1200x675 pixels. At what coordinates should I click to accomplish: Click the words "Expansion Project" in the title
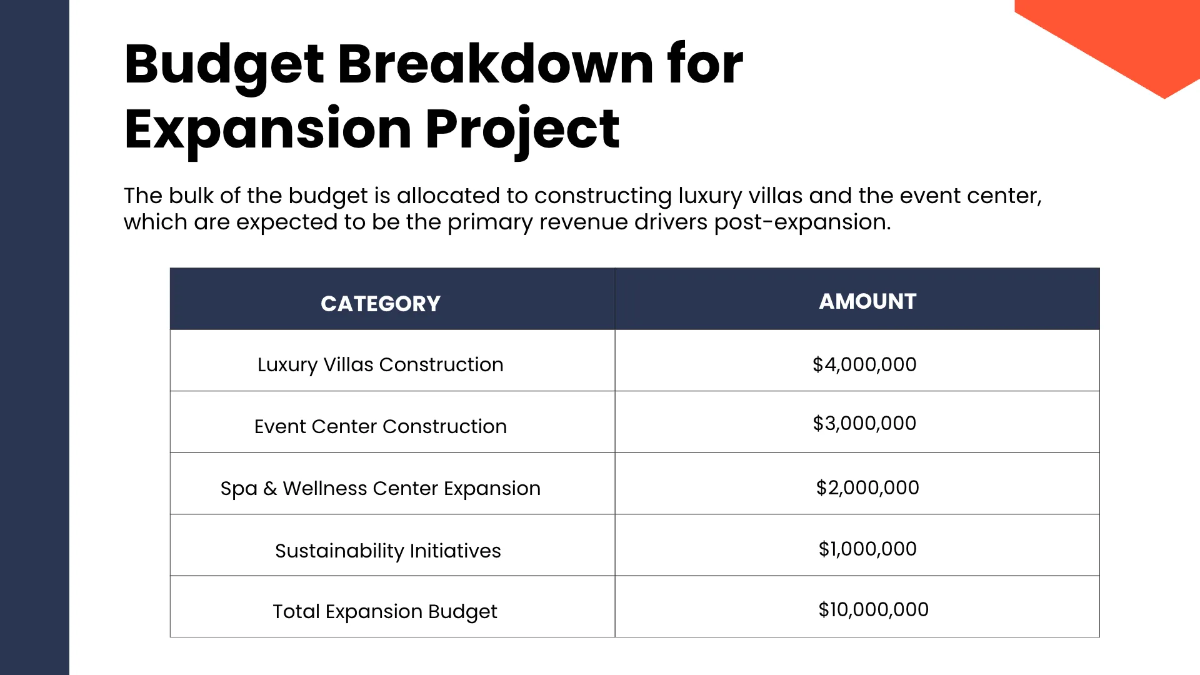click(x=372, y=129)
